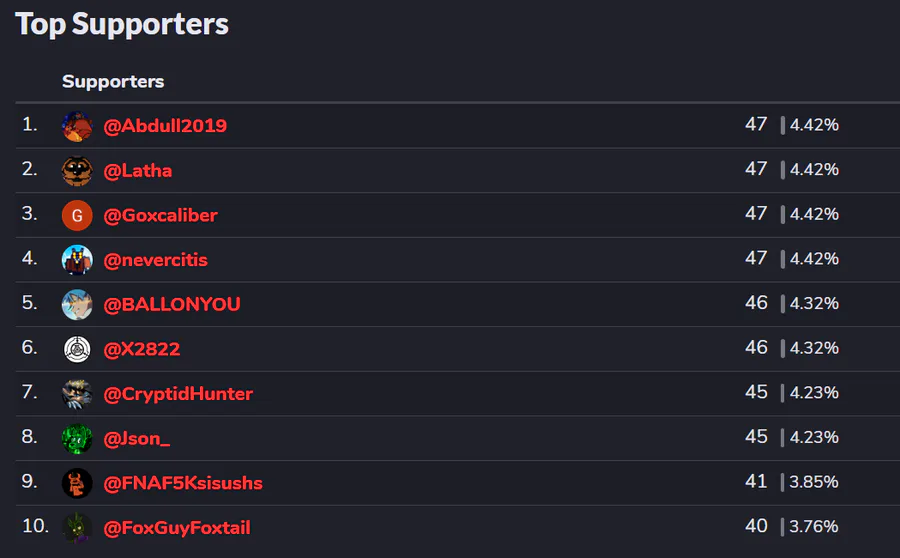
Task: Click @BALLONYOU's profile picture
Action: click(x=77, y=305)
